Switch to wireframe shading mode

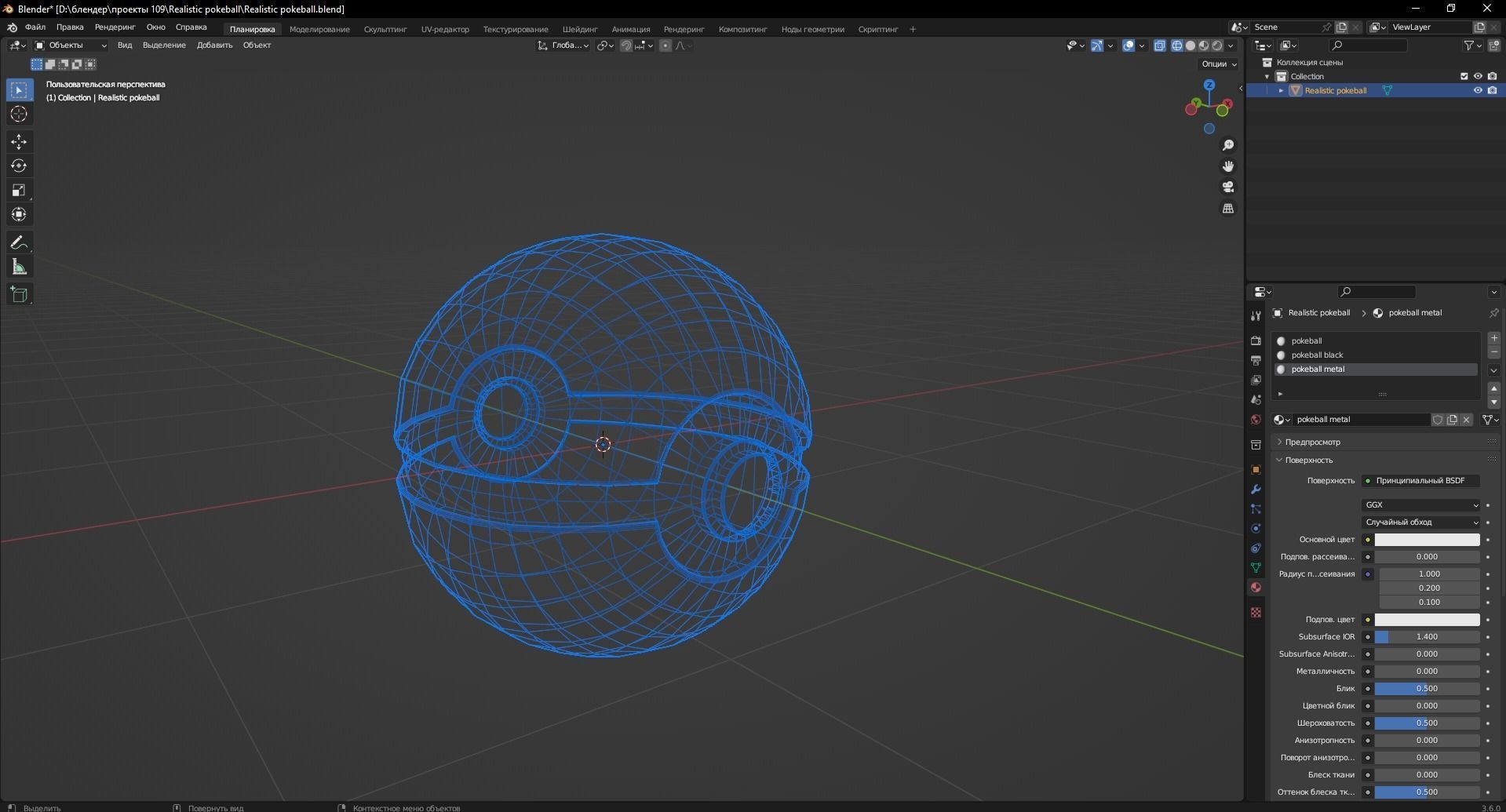click(1176, 46)
